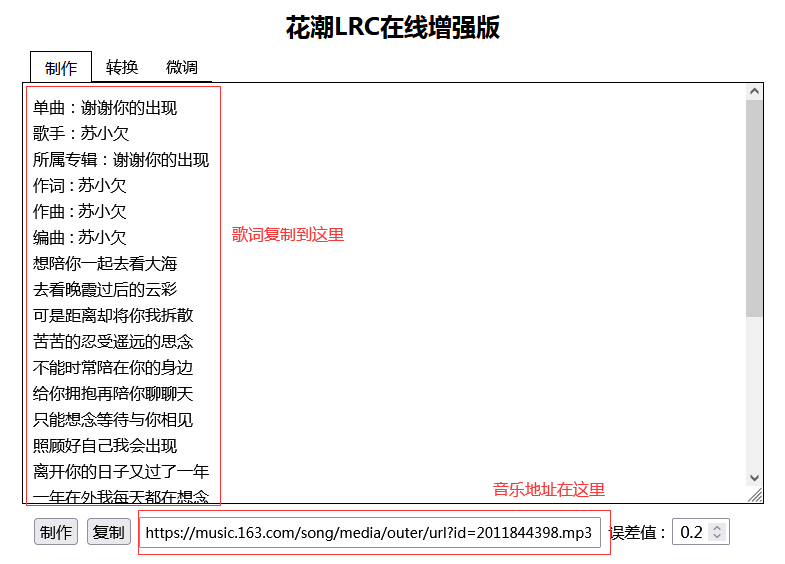785x564 pixels.
Task: Click the 制作 button below lyrics
Action: (x=56, y=532)
